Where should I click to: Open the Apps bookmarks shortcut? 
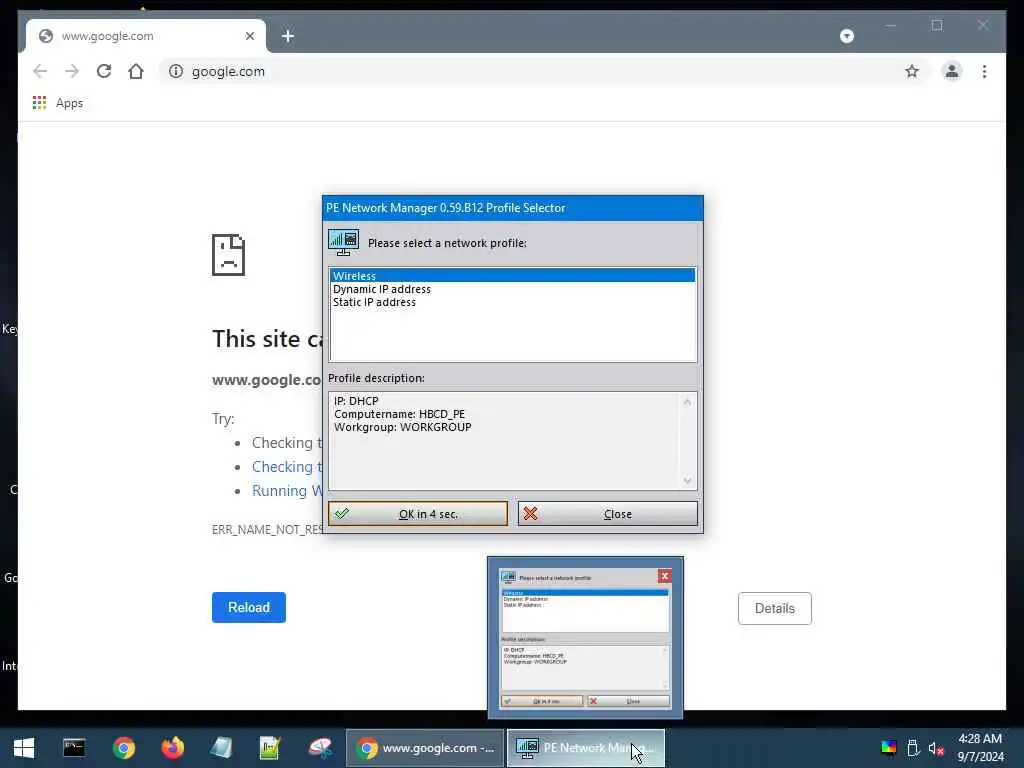coord(58,103)
